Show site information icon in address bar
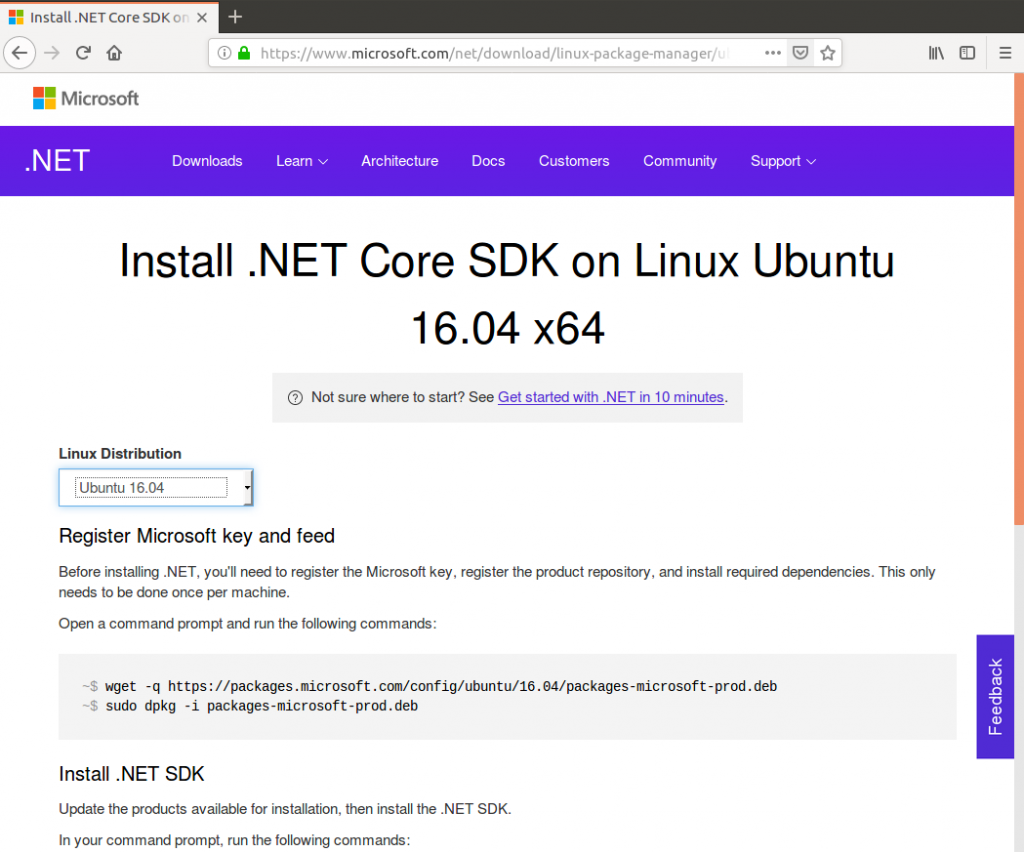Screen dimensions: 1024x852 coord(224,53)
